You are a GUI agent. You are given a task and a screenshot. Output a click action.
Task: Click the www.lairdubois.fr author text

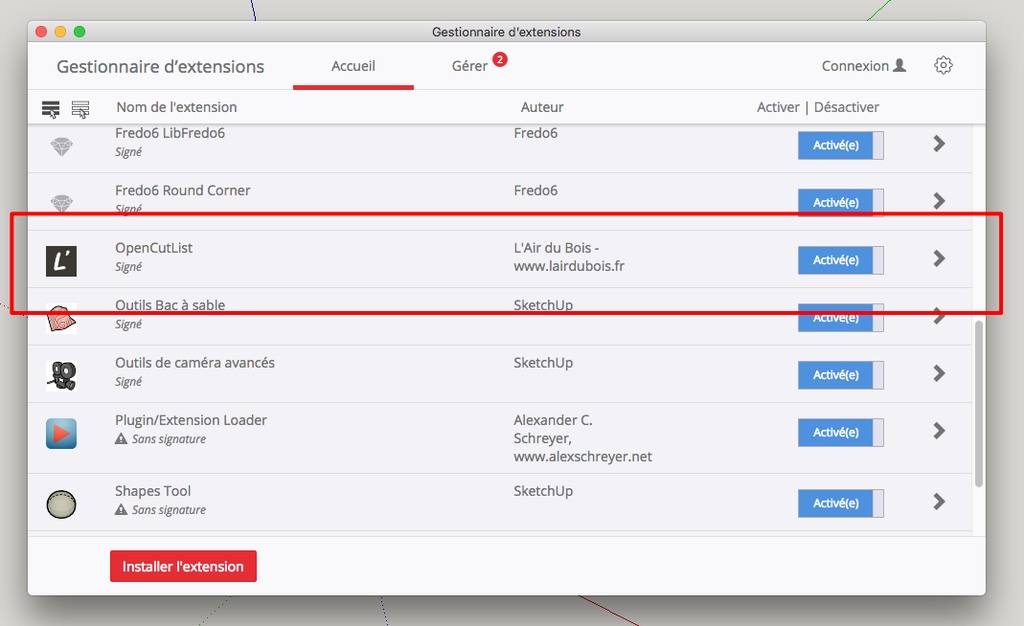[x=569, y=266]
